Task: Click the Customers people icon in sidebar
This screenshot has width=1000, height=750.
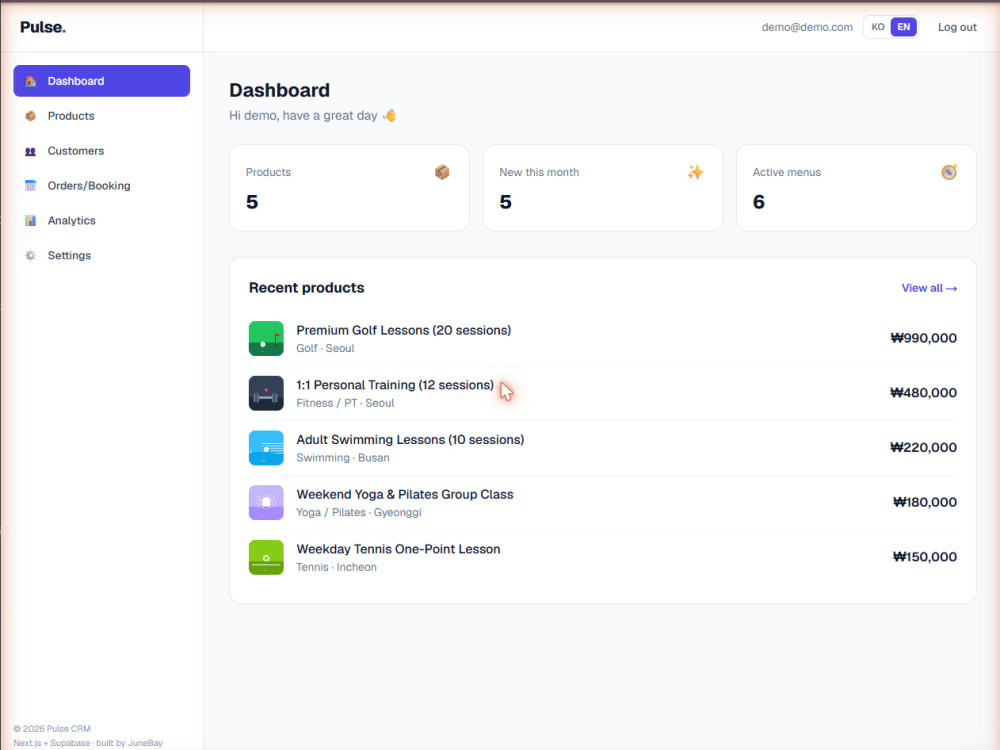Action: 30,151
